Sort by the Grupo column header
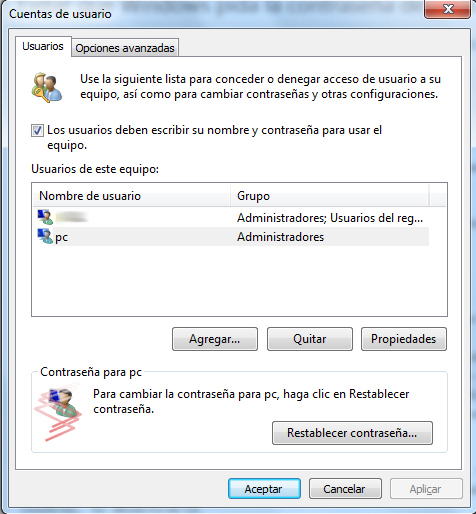 (x=329, y=196)
